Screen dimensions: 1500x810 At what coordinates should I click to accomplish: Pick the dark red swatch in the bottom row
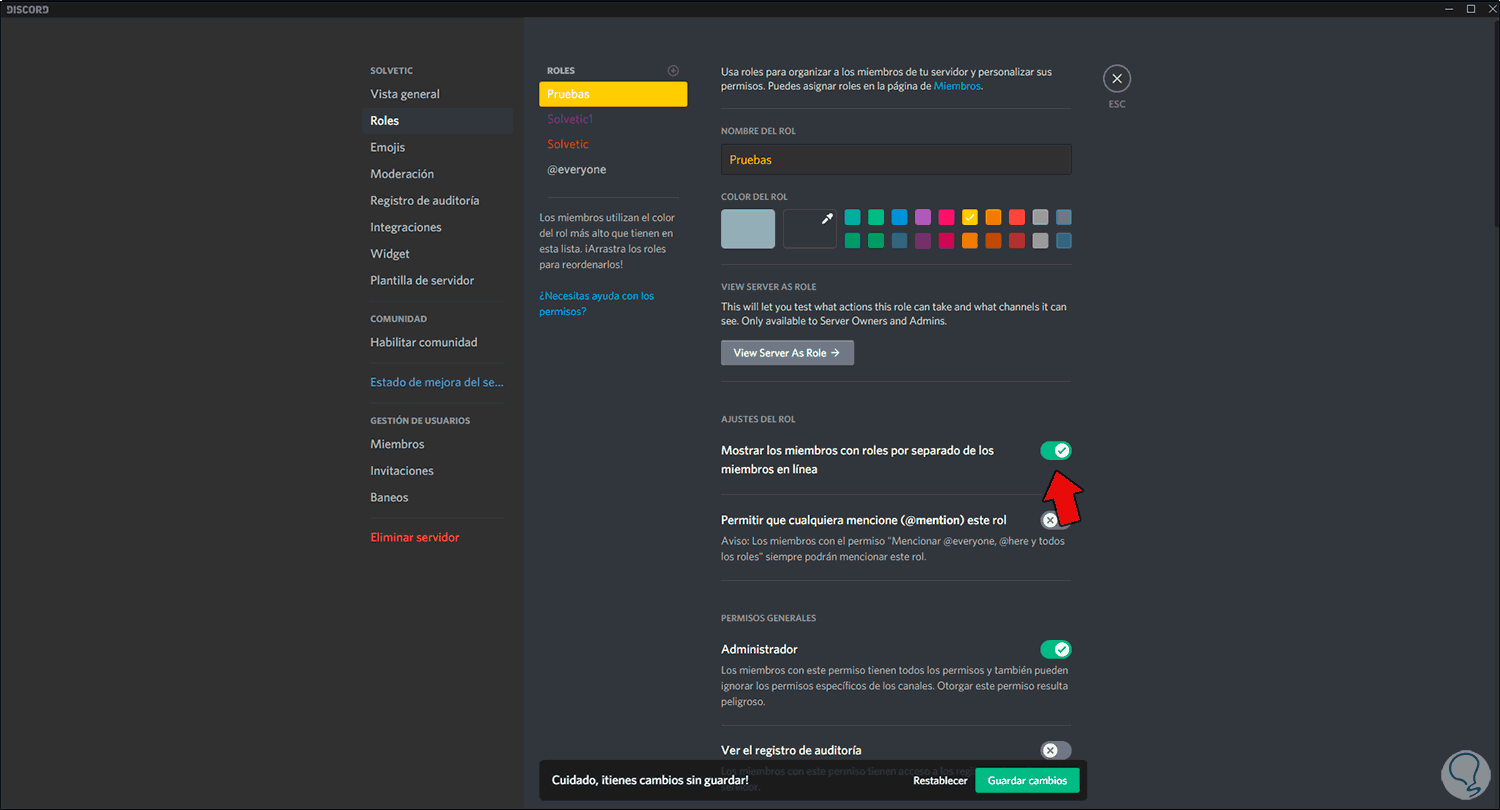pos(1017,240)
